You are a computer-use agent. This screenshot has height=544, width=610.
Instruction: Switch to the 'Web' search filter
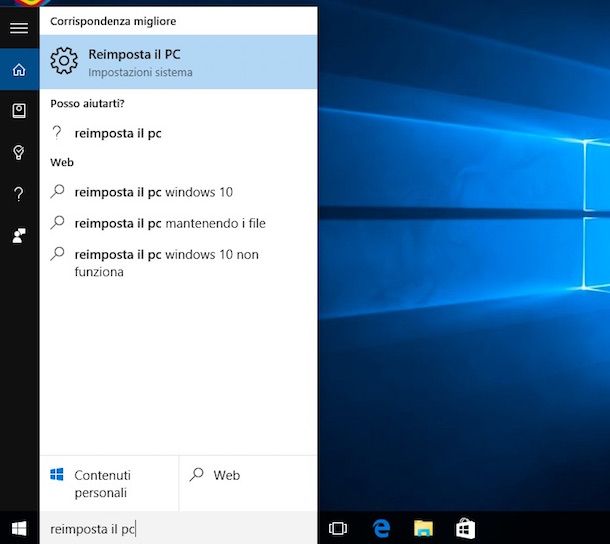coord(248,484)
